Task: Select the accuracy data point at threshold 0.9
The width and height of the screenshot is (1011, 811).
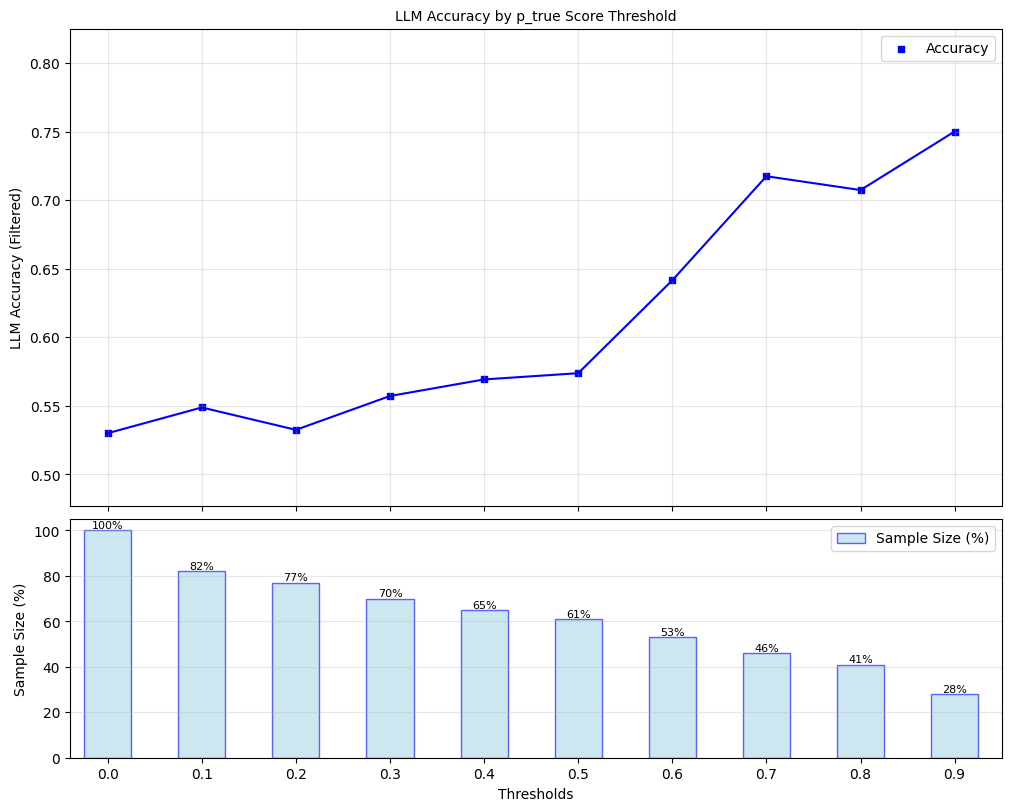Action: tap(955, 132)
